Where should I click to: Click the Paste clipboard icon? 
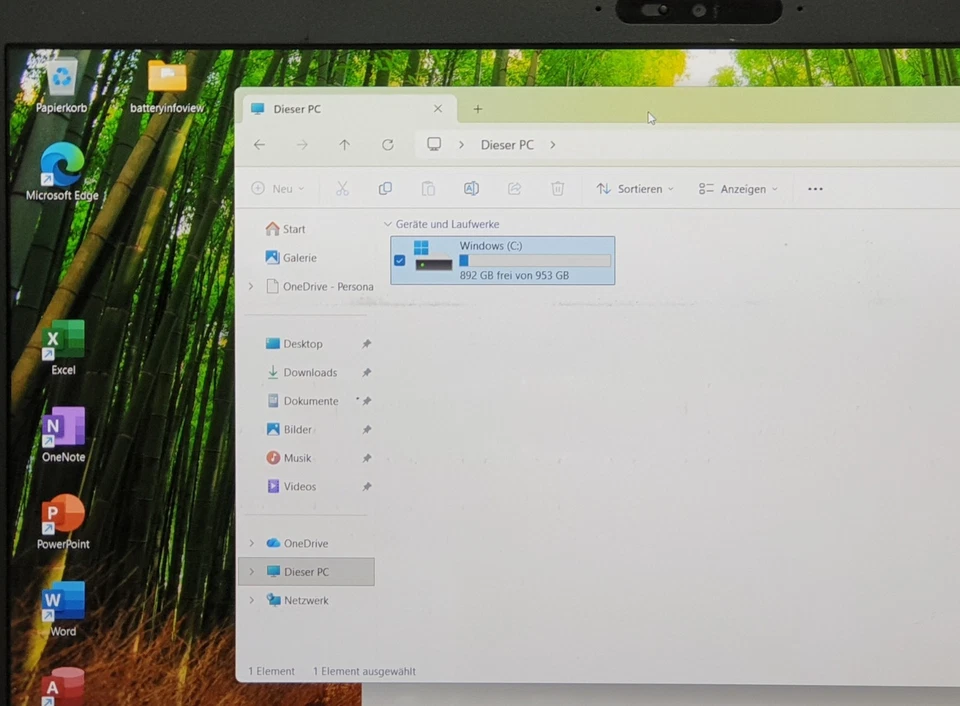(428, 189)
